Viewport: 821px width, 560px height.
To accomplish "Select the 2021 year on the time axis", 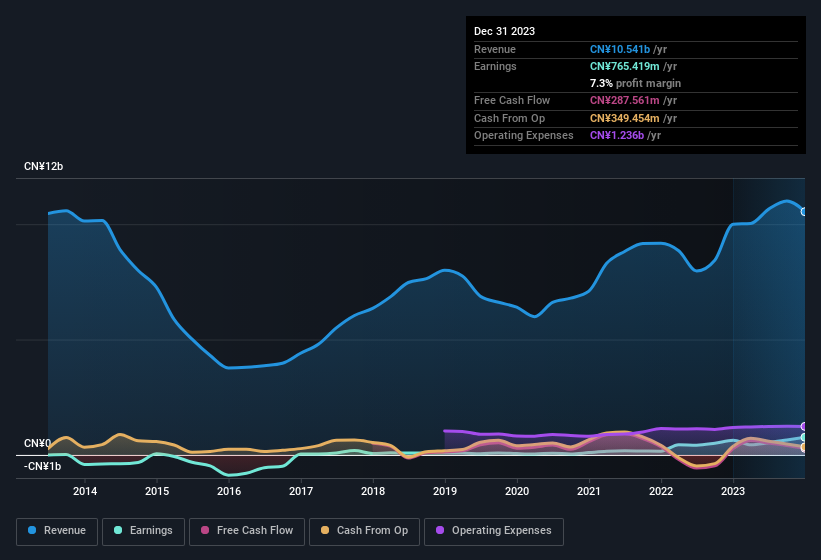I will (589, 491).
